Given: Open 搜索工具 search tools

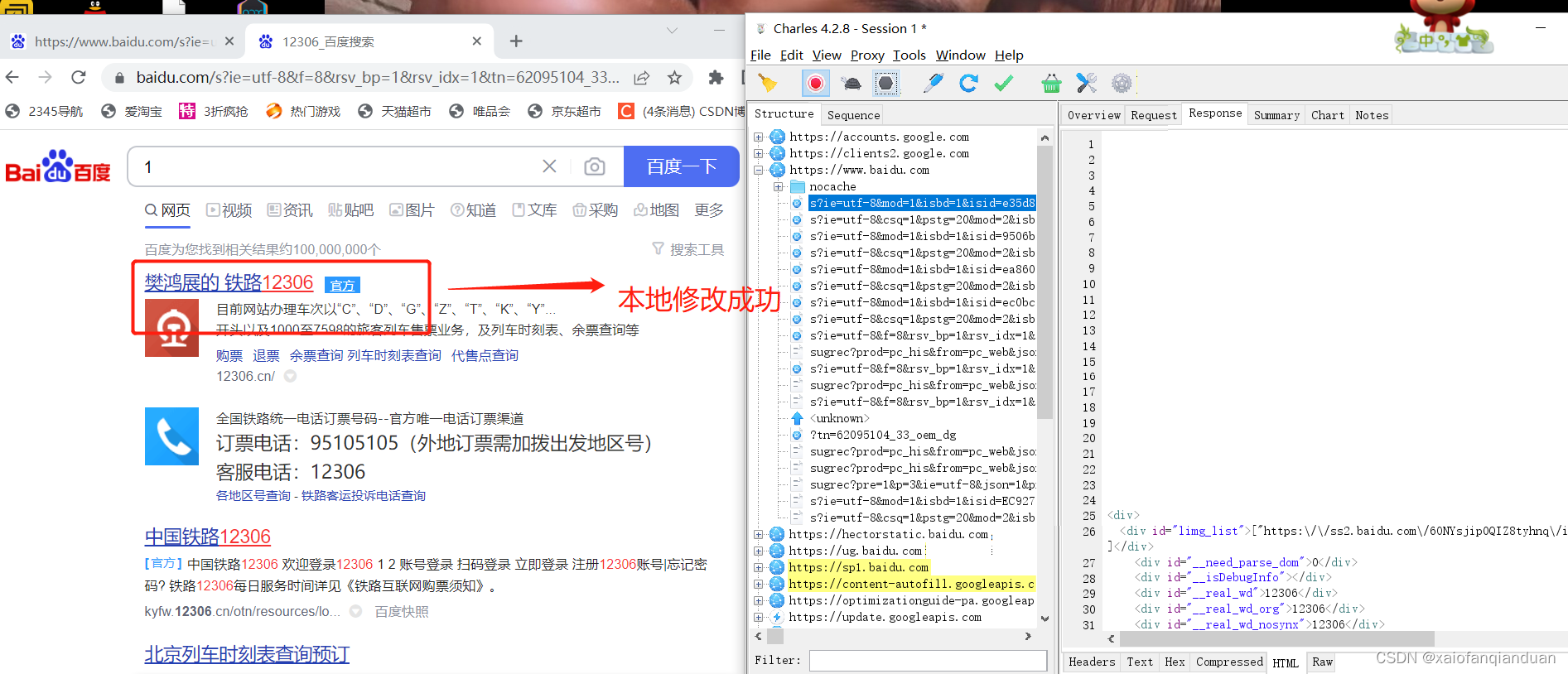Looking at the screenshot, I should coord(688,249).
